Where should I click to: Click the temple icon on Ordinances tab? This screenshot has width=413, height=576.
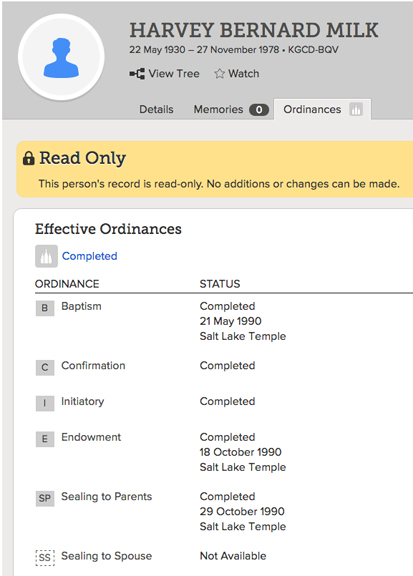pos(356,109)
